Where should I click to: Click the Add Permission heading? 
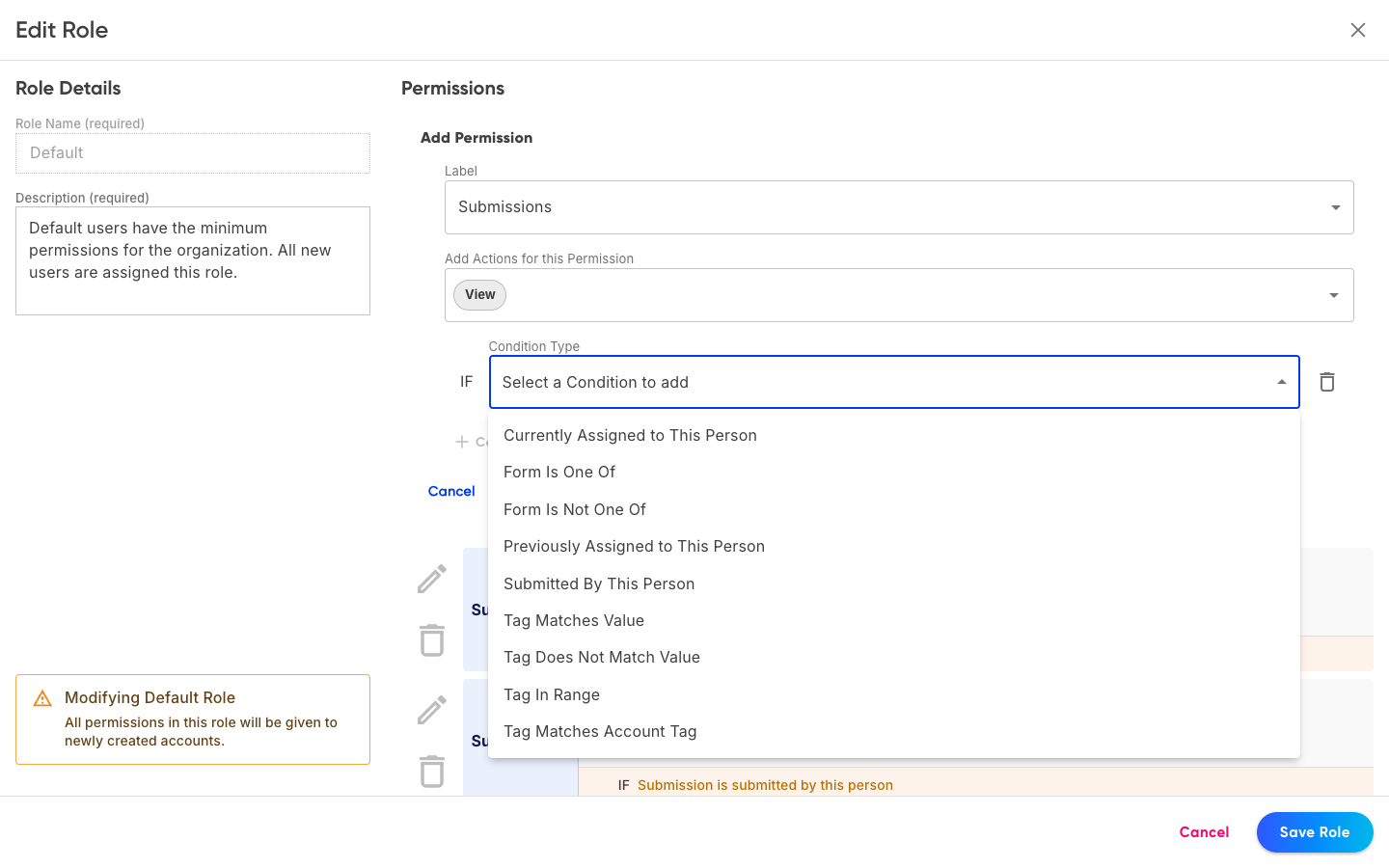(x=477, y=138)
